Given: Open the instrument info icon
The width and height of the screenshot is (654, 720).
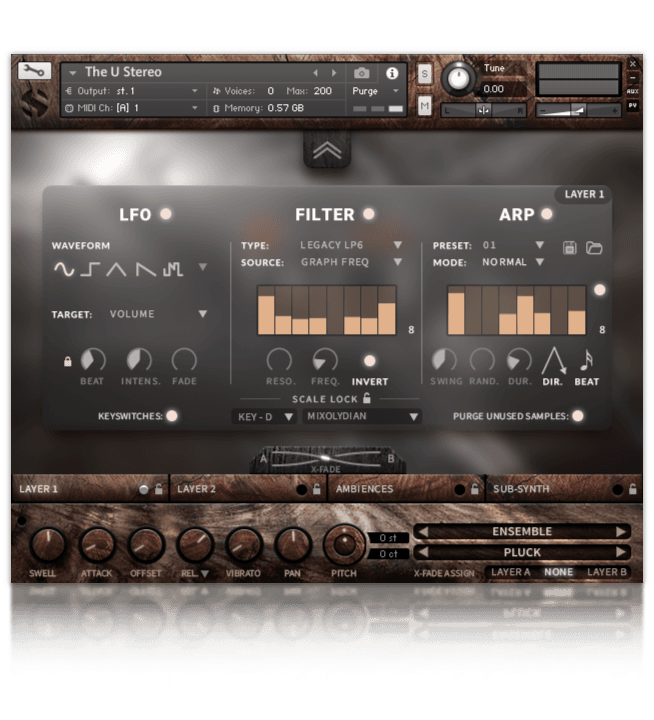Looking at the screenshot, I should point(392,73).
